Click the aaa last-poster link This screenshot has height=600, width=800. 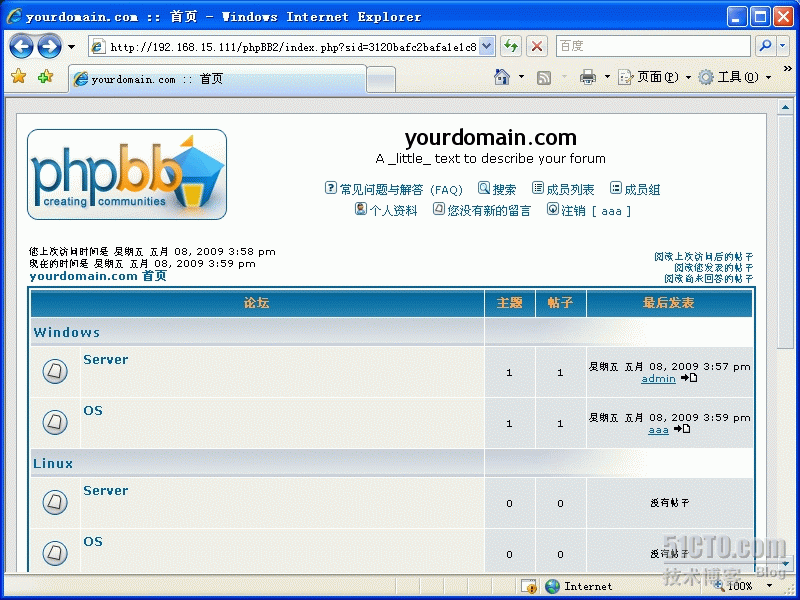coord(658,430)
